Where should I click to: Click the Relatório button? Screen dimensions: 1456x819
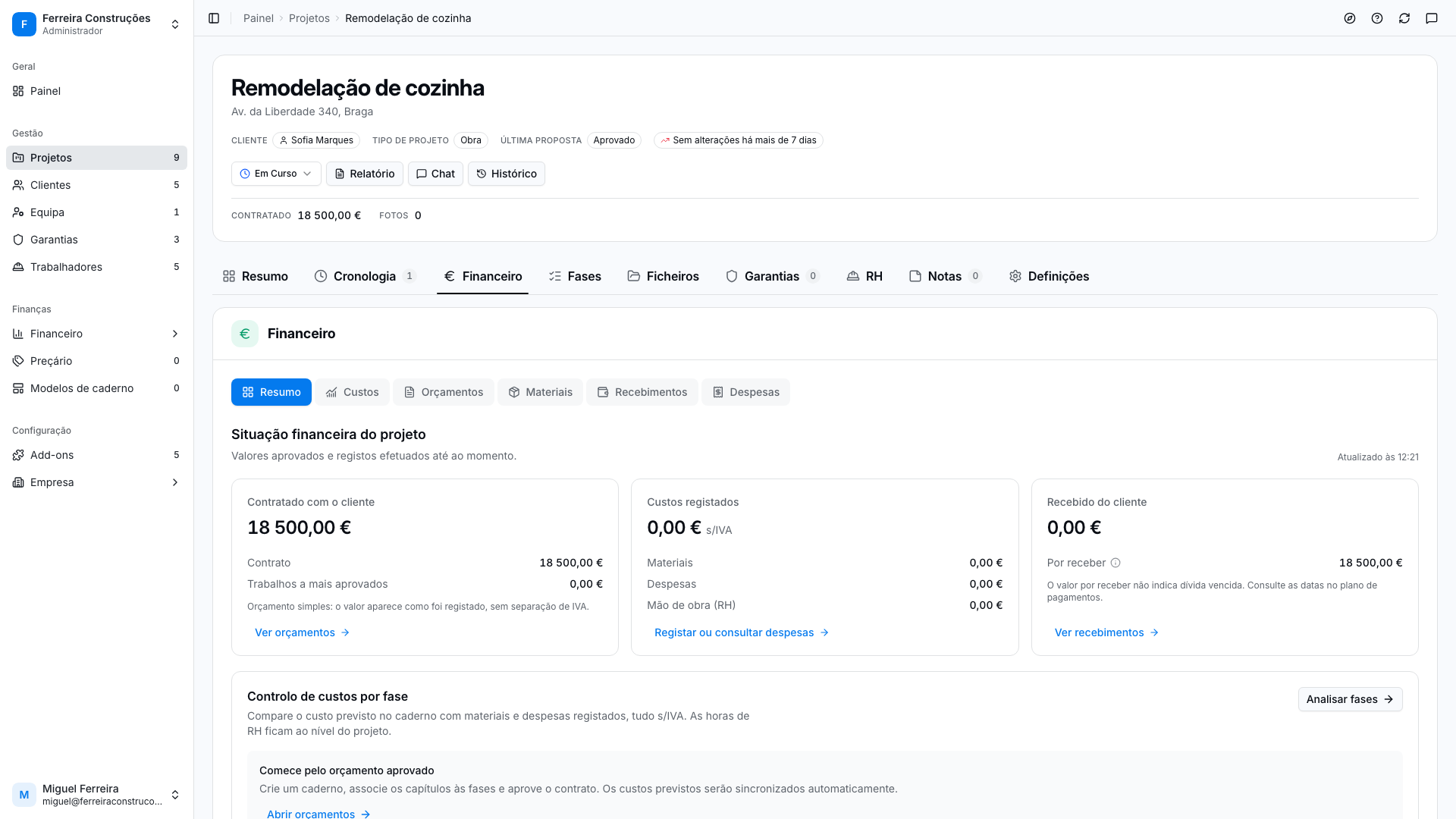[x=365, y=174]
